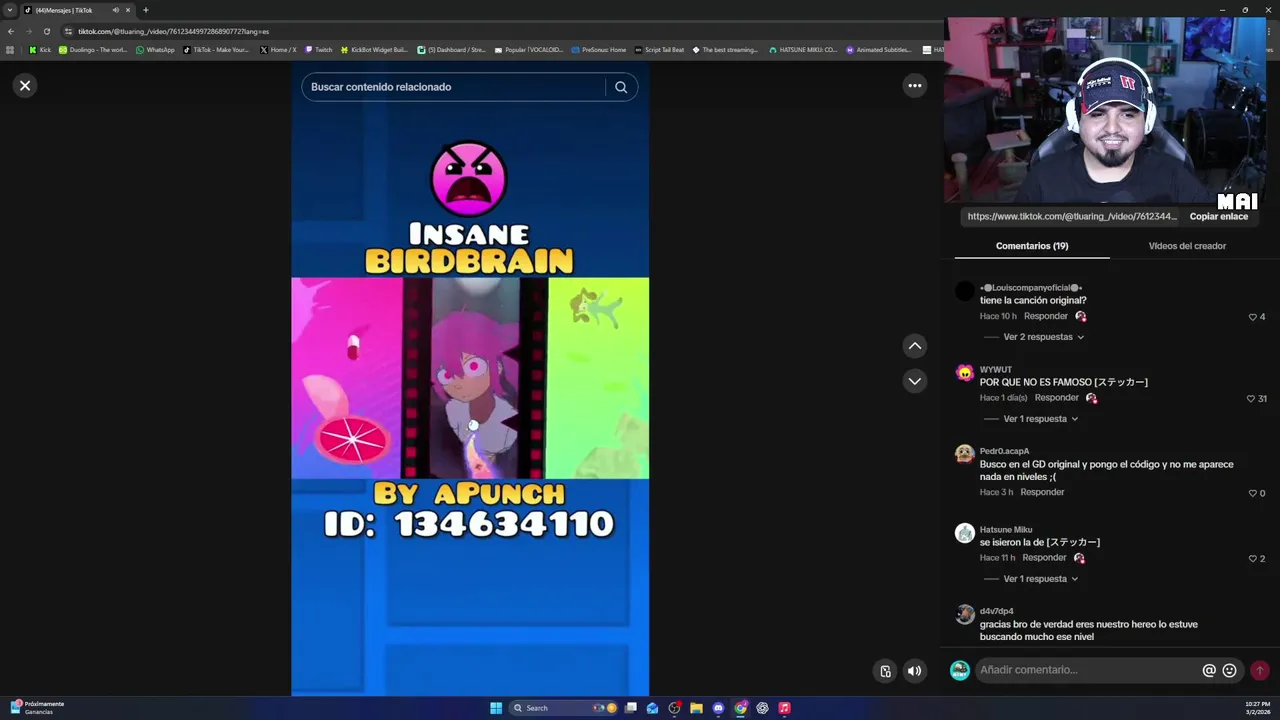Open the Home / X bookmark
This screenshot has width=1280, height=720.
point(278,49)
